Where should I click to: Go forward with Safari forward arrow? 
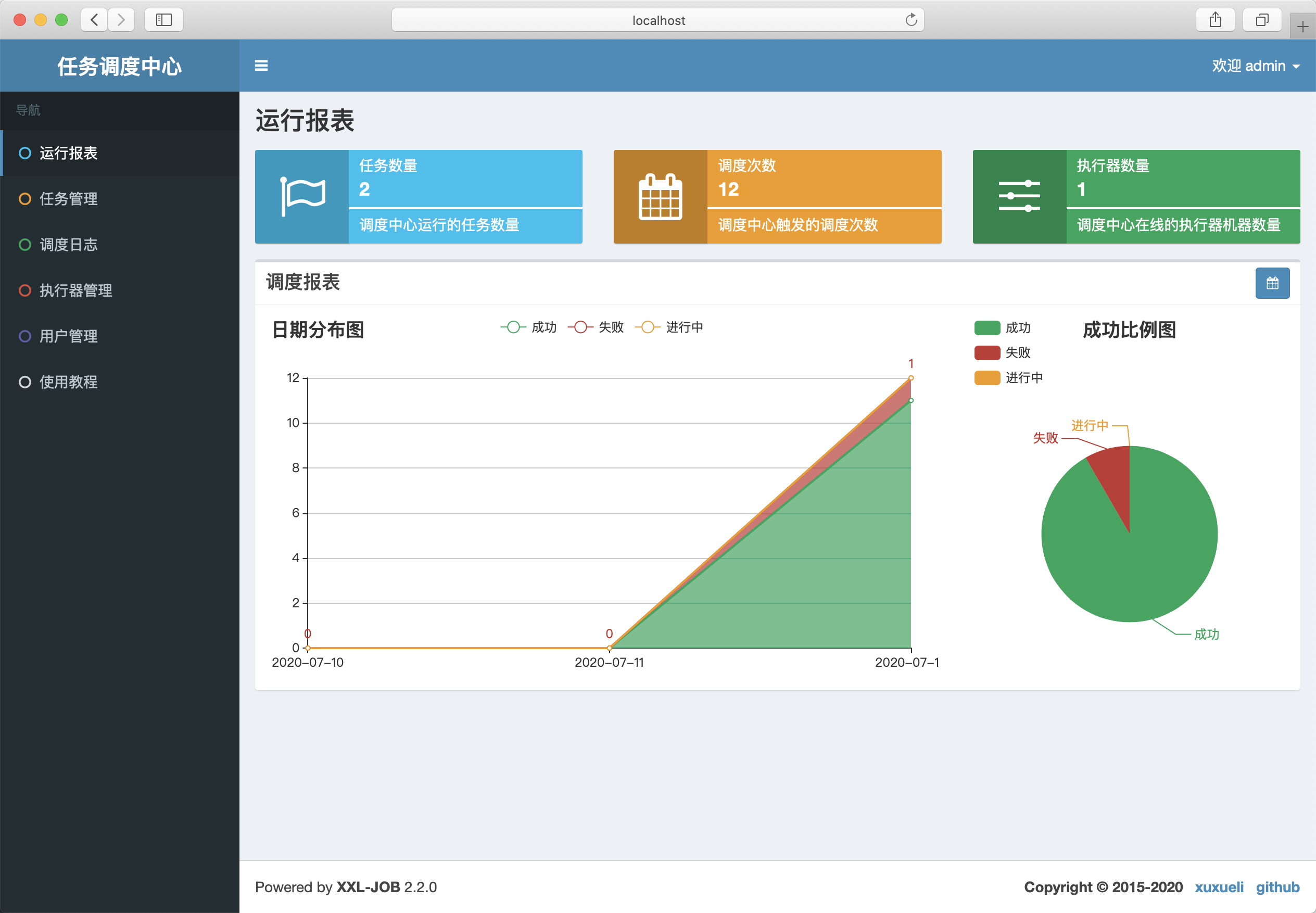pos(121,20)
